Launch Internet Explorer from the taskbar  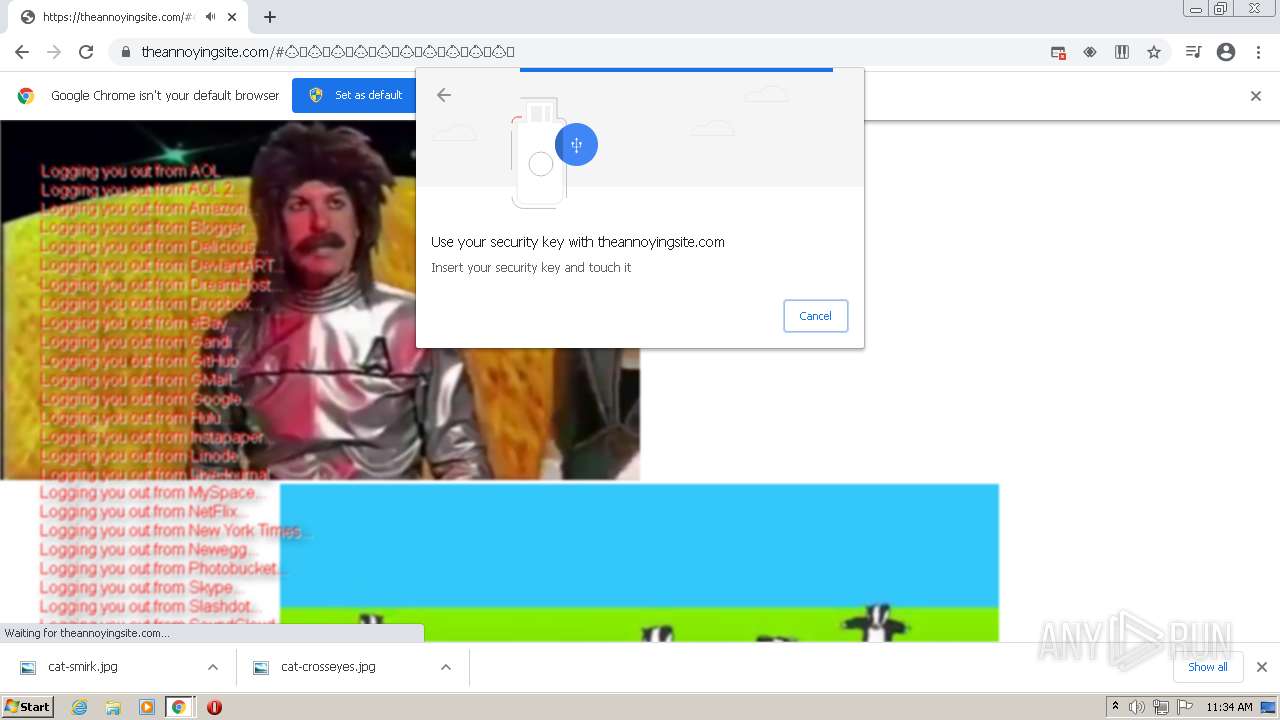pyautogui.click(x=80, y=707)
